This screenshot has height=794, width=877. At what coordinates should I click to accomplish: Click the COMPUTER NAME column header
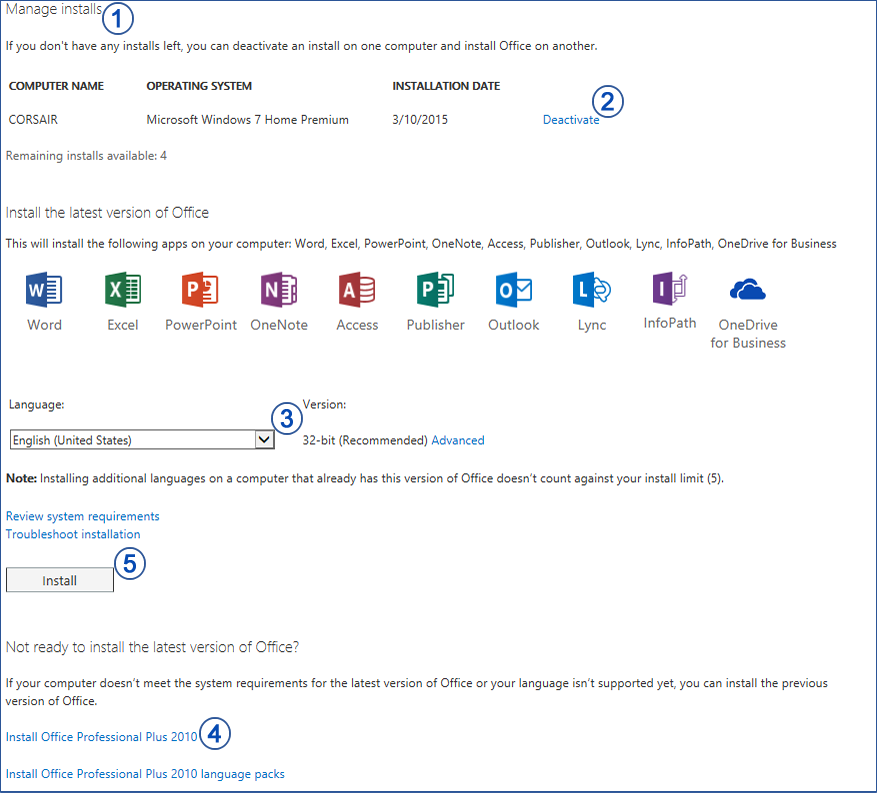coord(56,86)
